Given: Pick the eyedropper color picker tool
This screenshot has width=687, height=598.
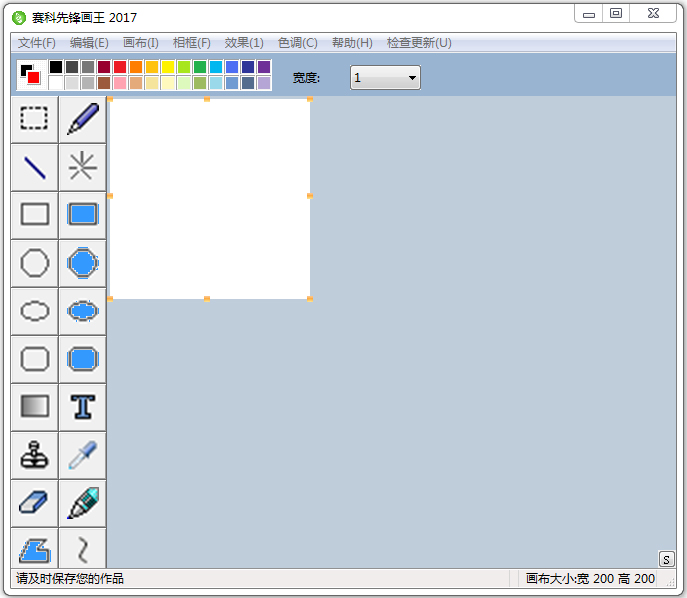Looking at the screenshot, I should 82,456.
